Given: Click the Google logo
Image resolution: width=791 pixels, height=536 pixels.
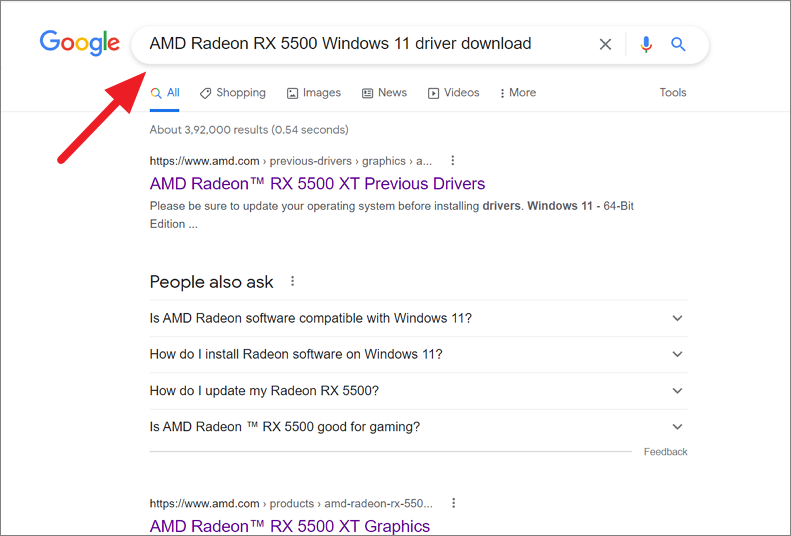Looking at the screenshot, I should coord(80,43).
